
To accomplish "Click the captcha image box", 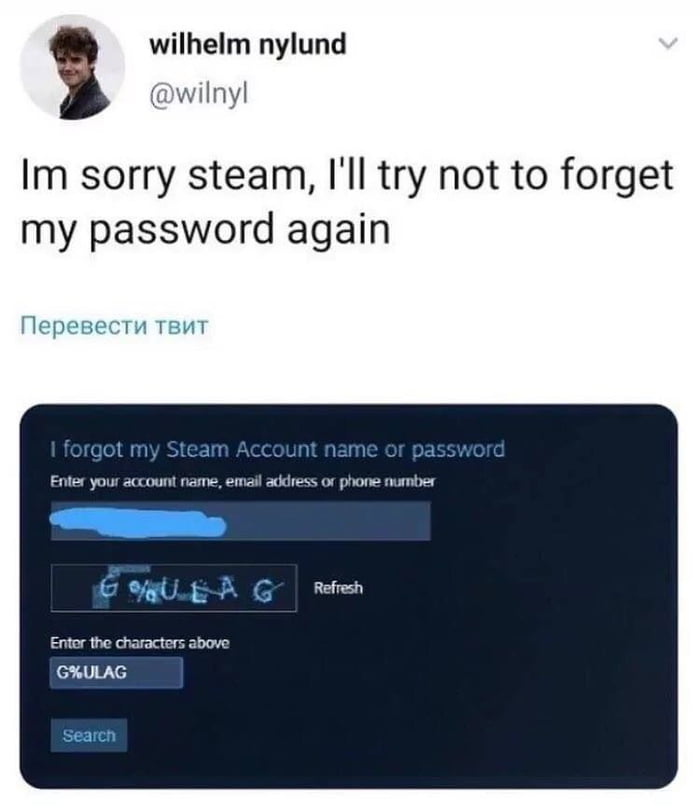I will [x=174, y=588].
